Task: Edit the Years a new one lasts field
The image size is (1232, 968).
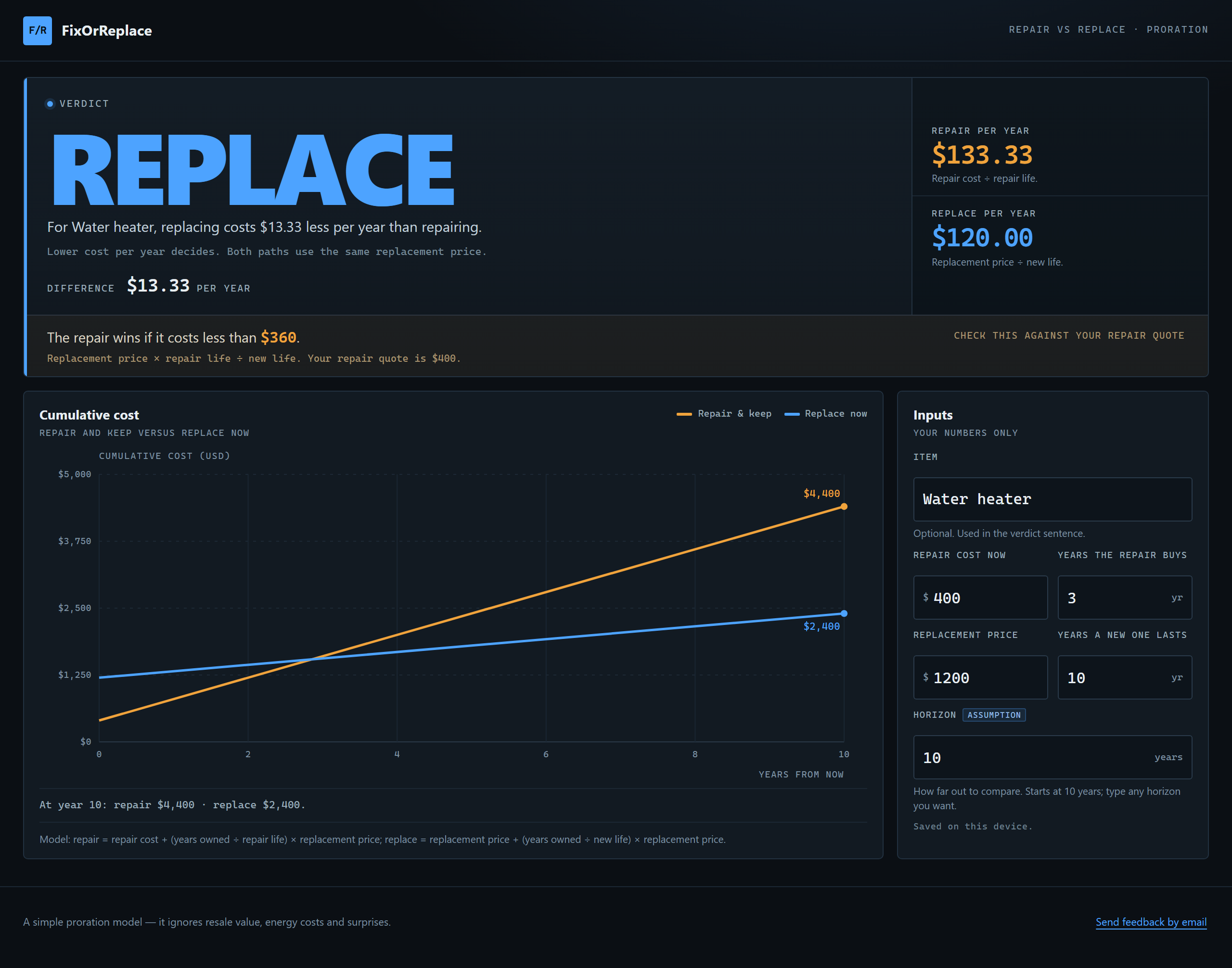Action: (x=1124, y=678)
